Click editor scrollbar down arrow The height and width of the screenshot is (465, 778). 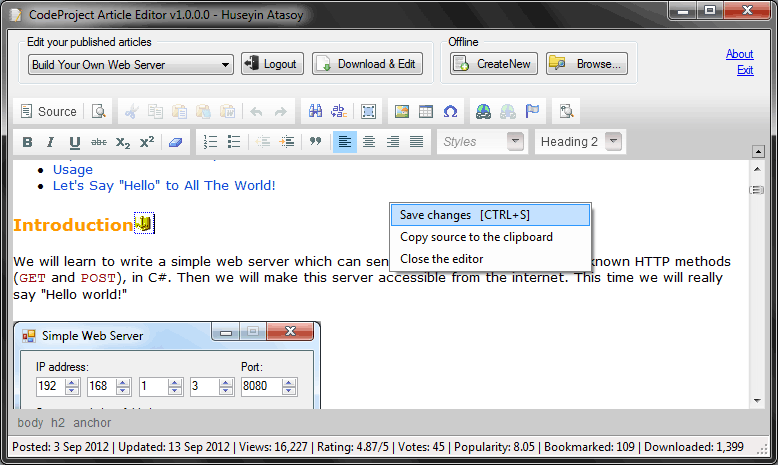coord(757,400)
